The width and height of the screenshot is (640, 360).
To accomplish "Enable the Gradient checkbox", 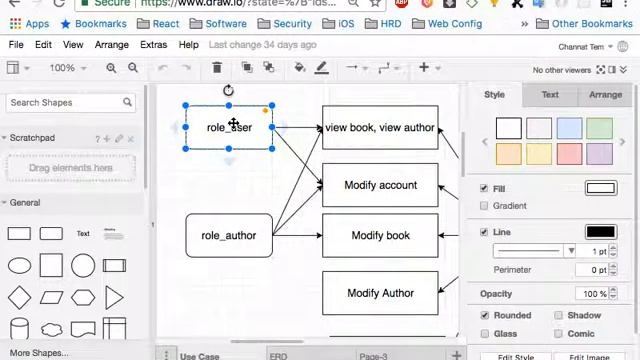I will 484,206.
